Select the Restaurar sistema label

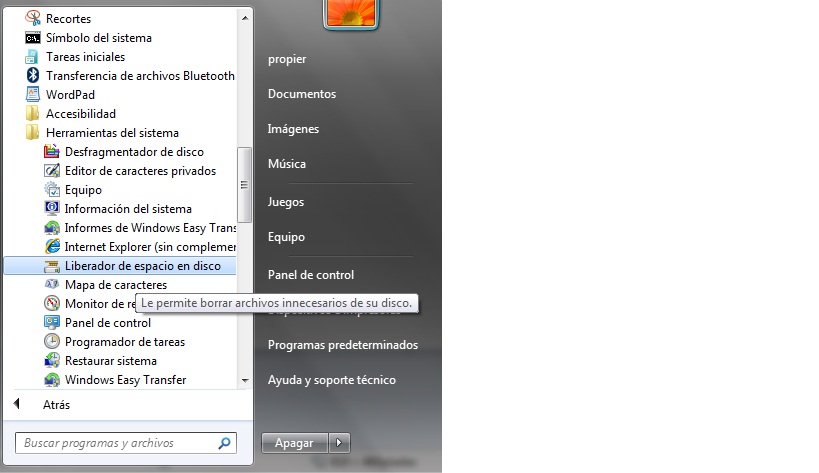click(x=111, y=361)
